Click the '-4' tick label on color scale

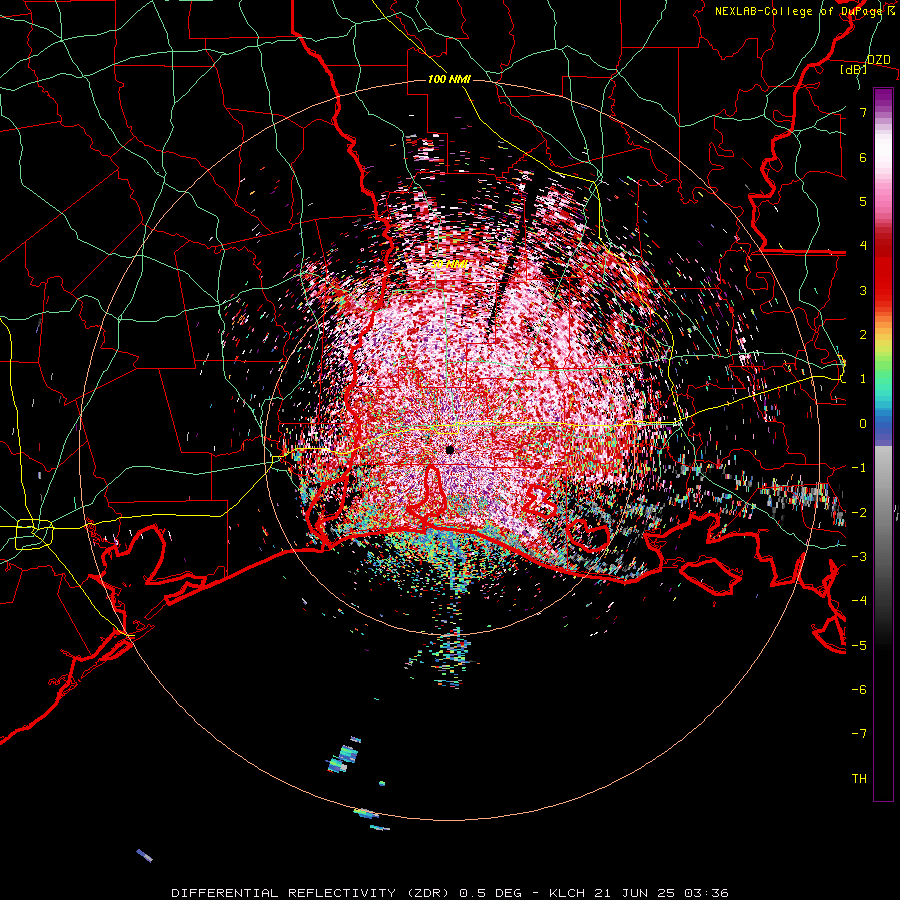coord(859,600)
